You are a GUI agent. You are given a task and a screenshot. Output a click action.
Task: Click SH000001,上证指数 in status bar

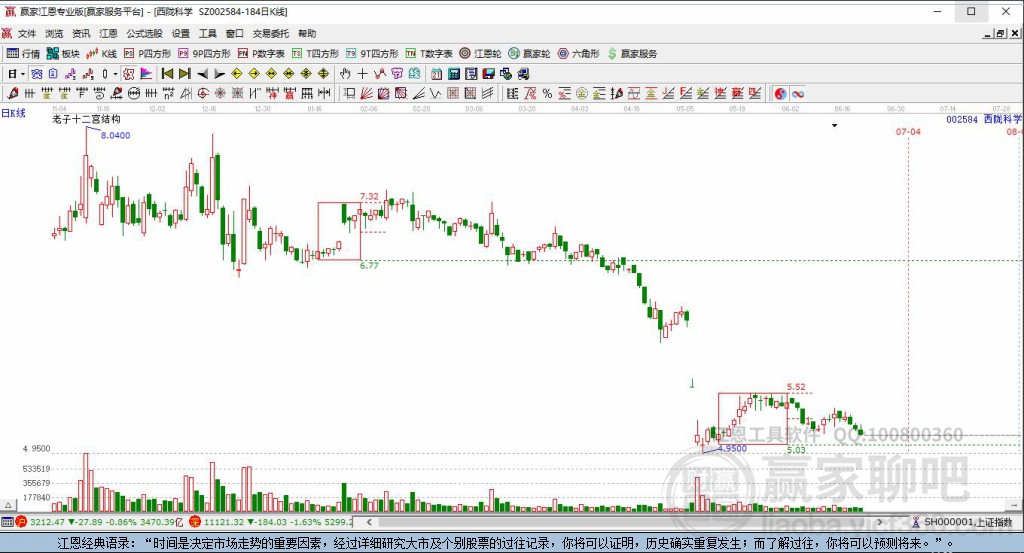coord(968,522)
